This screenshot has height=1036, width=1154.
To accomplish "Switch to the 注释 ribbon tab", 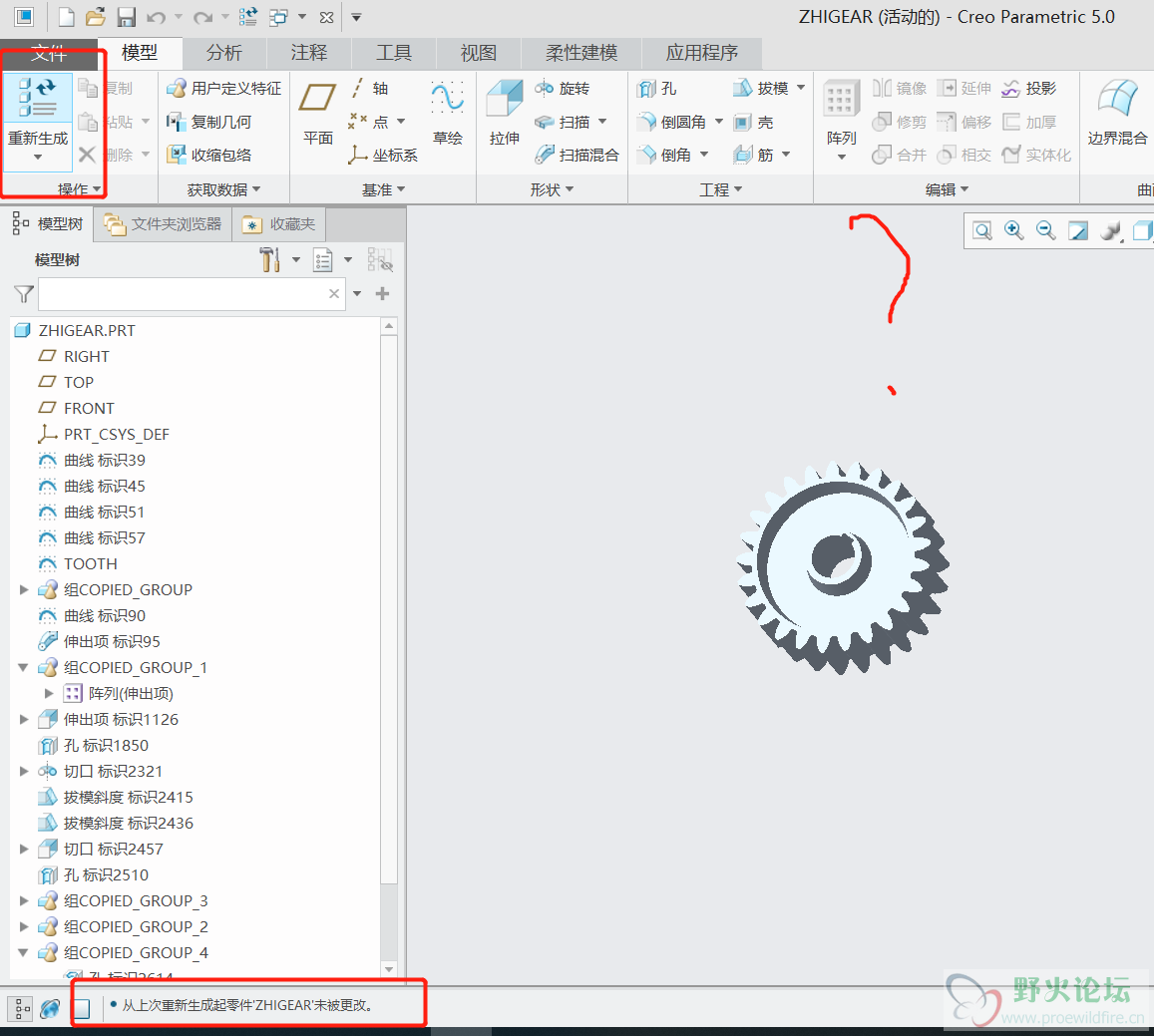I will [308, 53].
